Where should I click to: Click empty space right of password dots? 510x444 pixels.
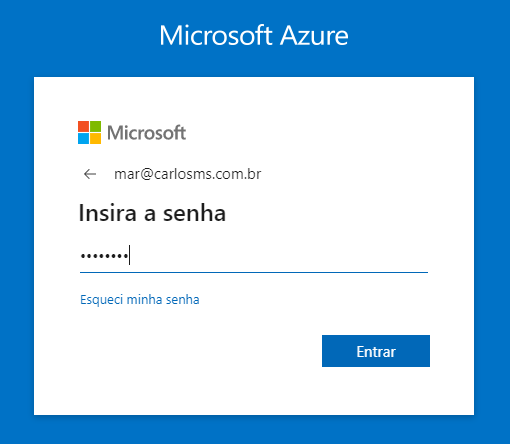277,256
